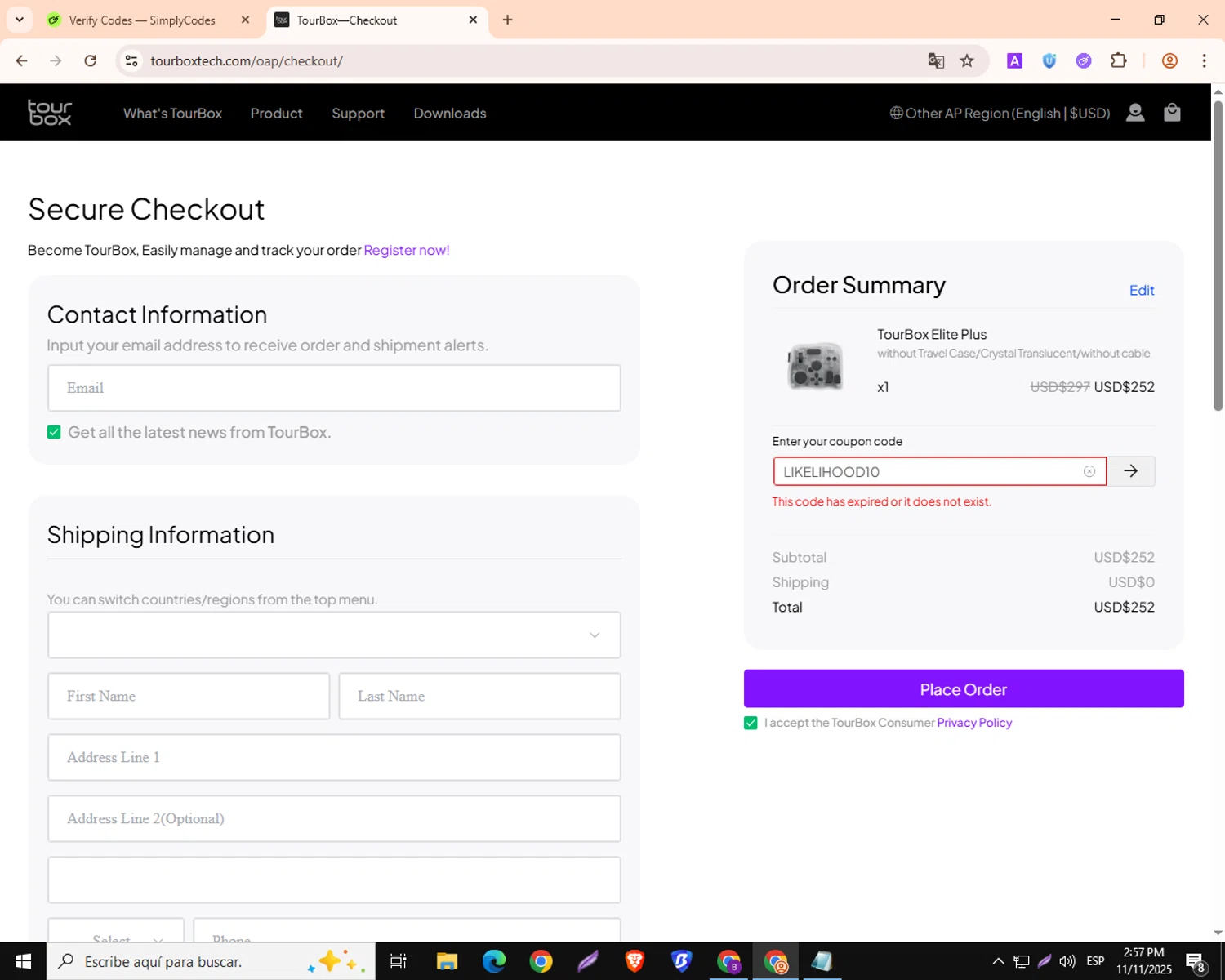
Task: Open the purple A extension icon
Action: (1014, 60)
